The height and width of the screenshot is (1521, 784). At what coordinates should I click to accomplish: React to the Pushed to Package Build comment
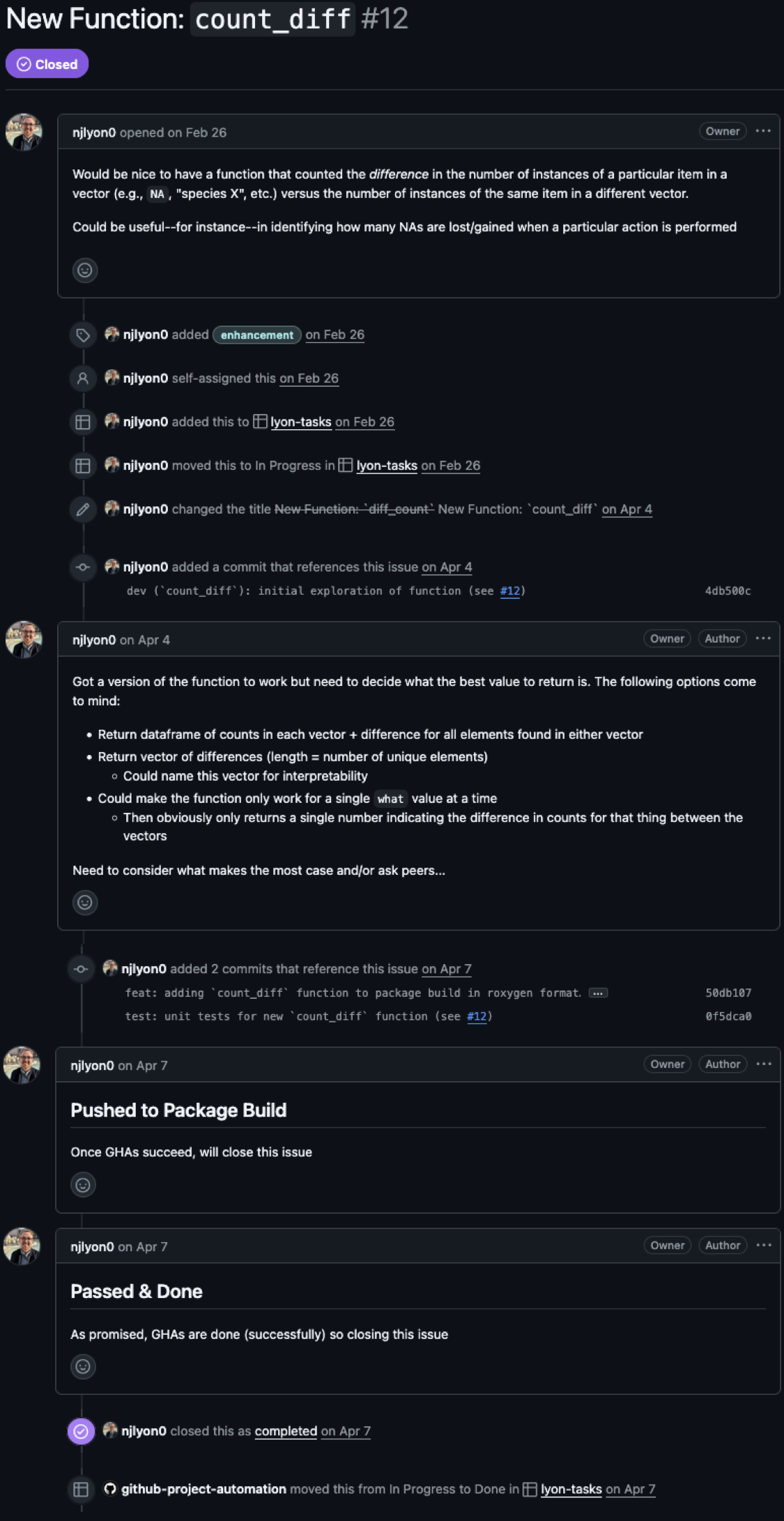tap(83, 1185)
